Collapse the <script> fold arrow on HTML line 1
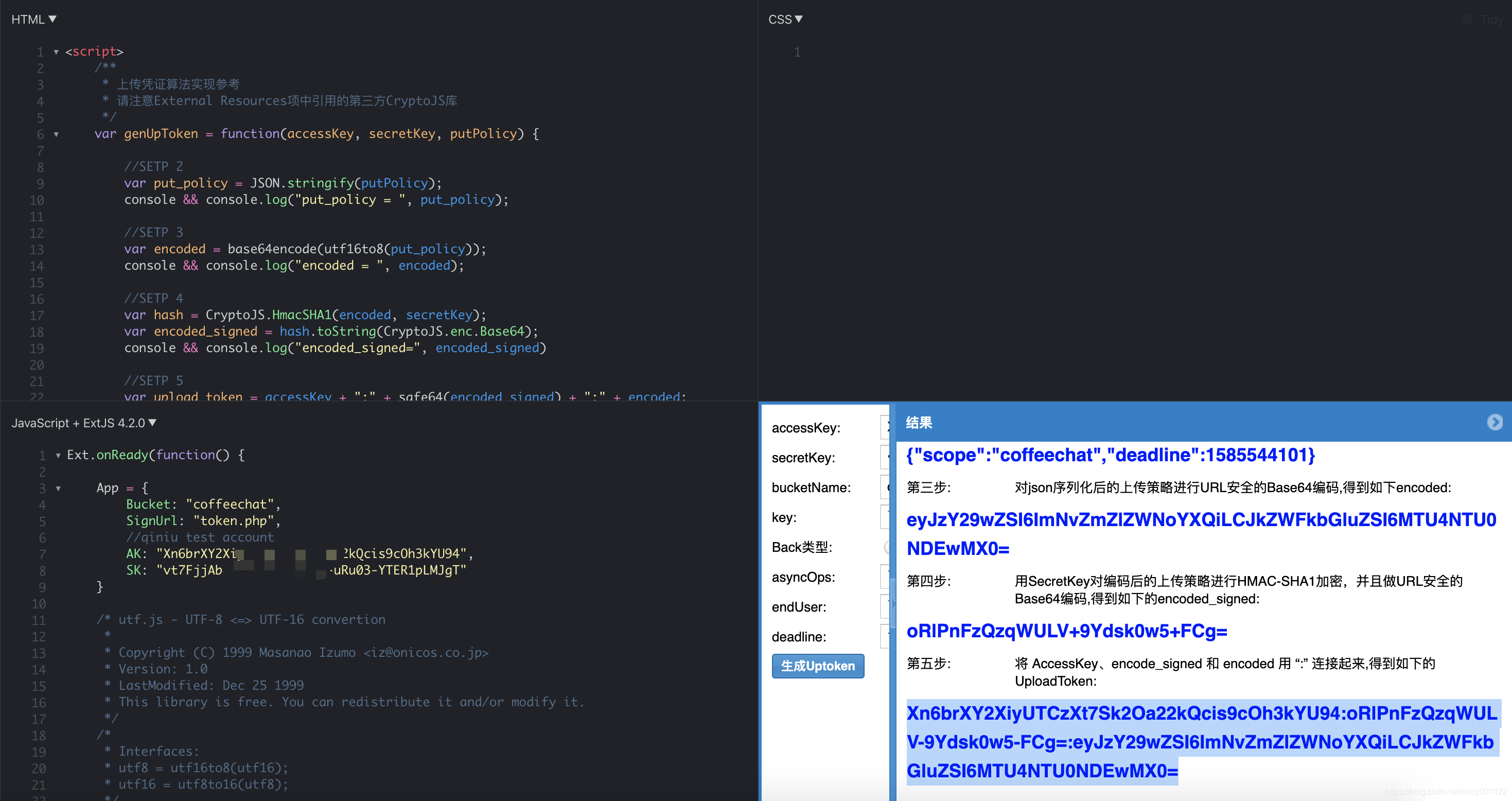Screen dimensions: 1512x801 coord(56,53)
